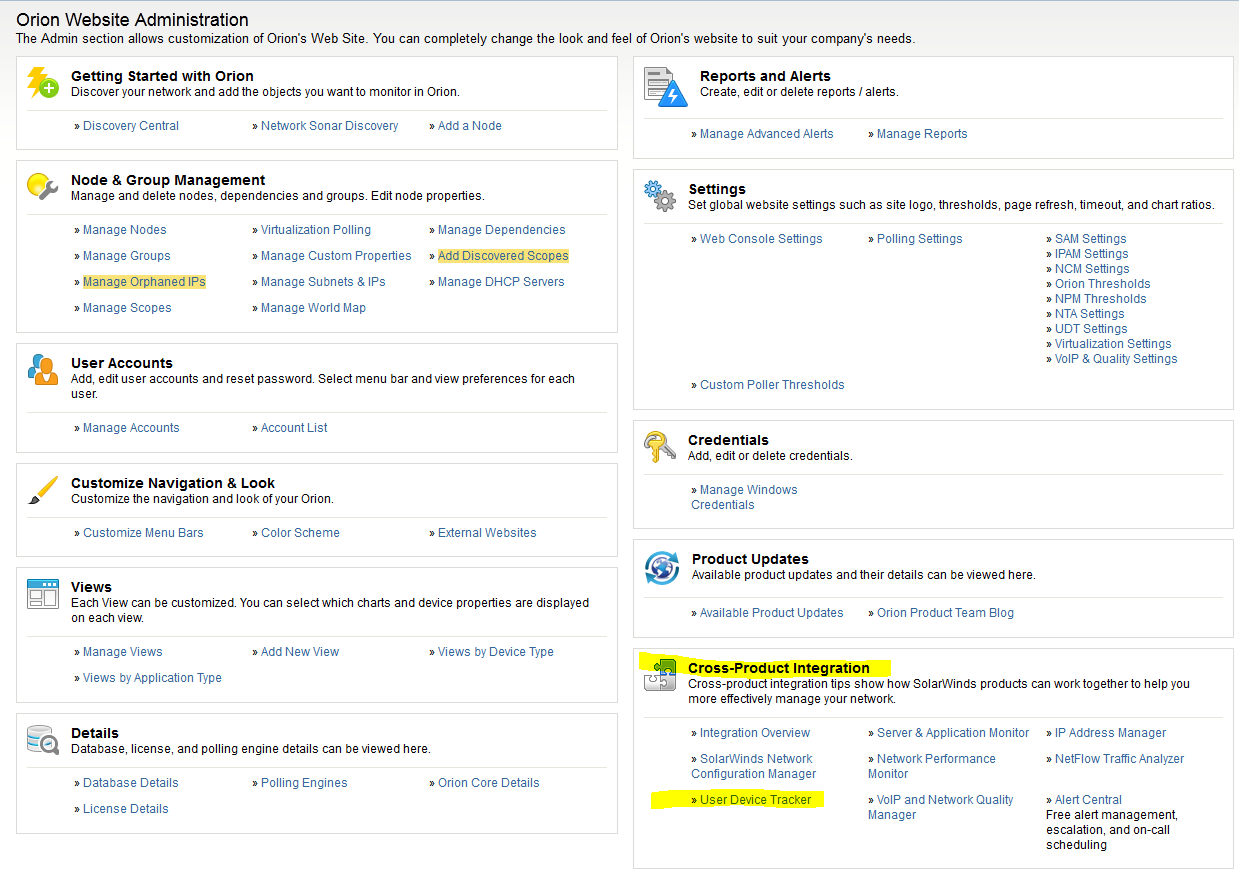Open Web Console Settings

click(x=761, y=239)
